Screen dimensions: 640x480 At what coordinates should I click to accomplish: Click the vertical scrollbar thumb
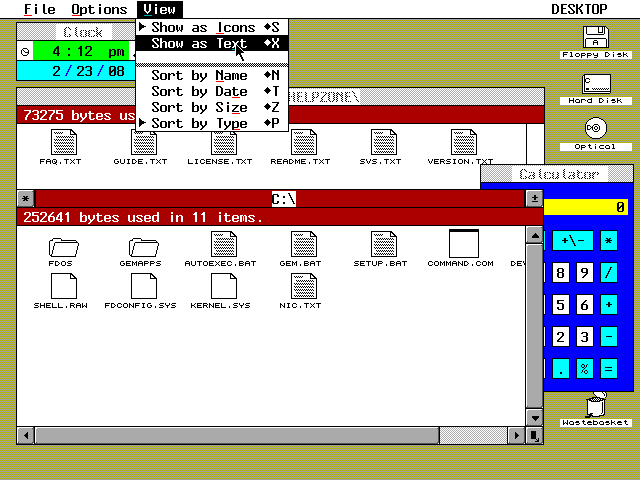point(534,326)
